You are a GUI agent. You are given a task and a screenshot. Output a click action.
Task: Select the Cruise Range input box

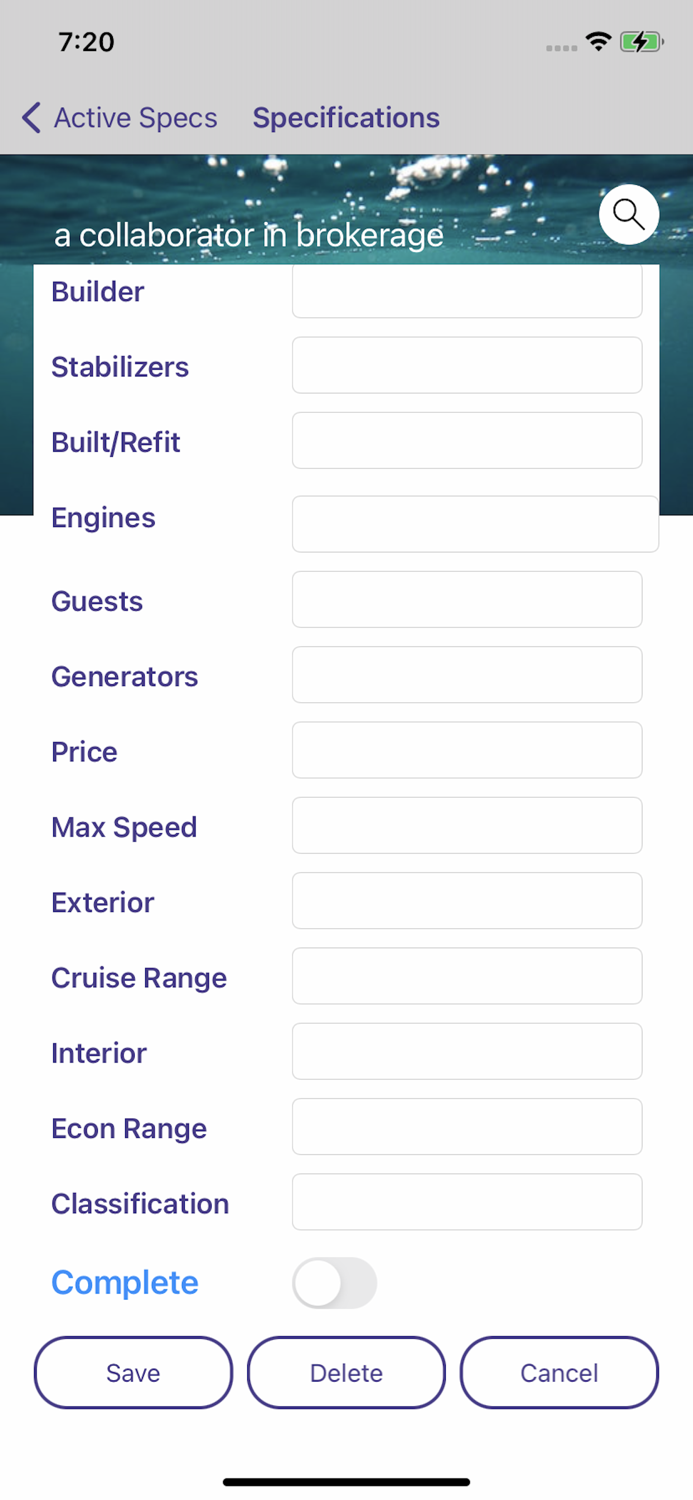tap(466, 976)
